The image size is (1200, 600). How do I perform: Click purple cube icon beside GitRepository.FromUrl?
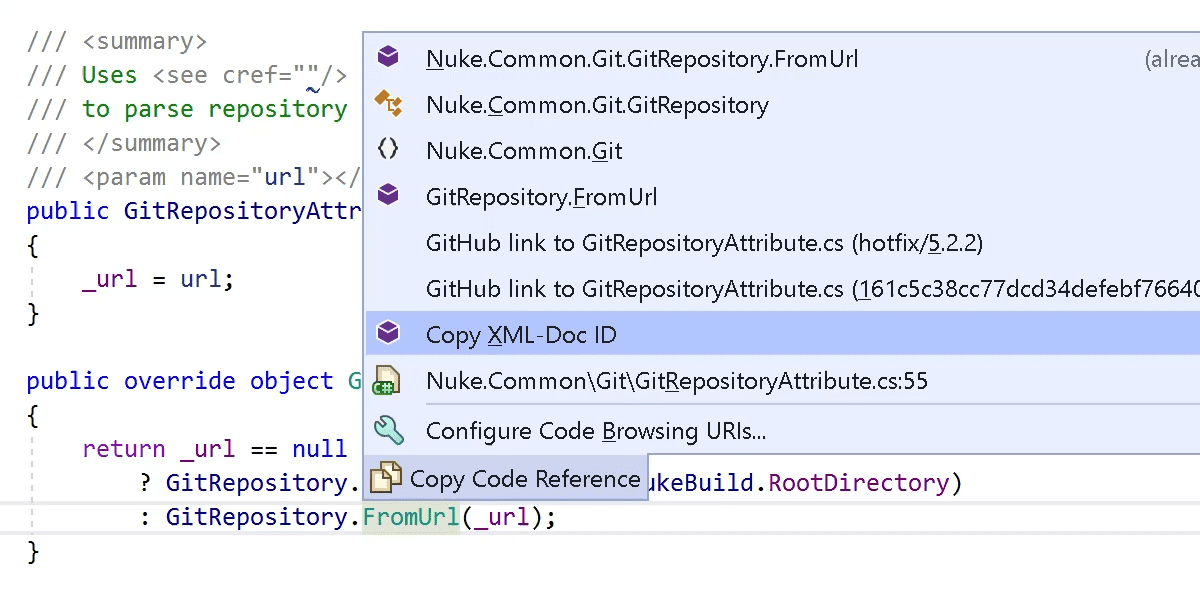click(388, 195)
